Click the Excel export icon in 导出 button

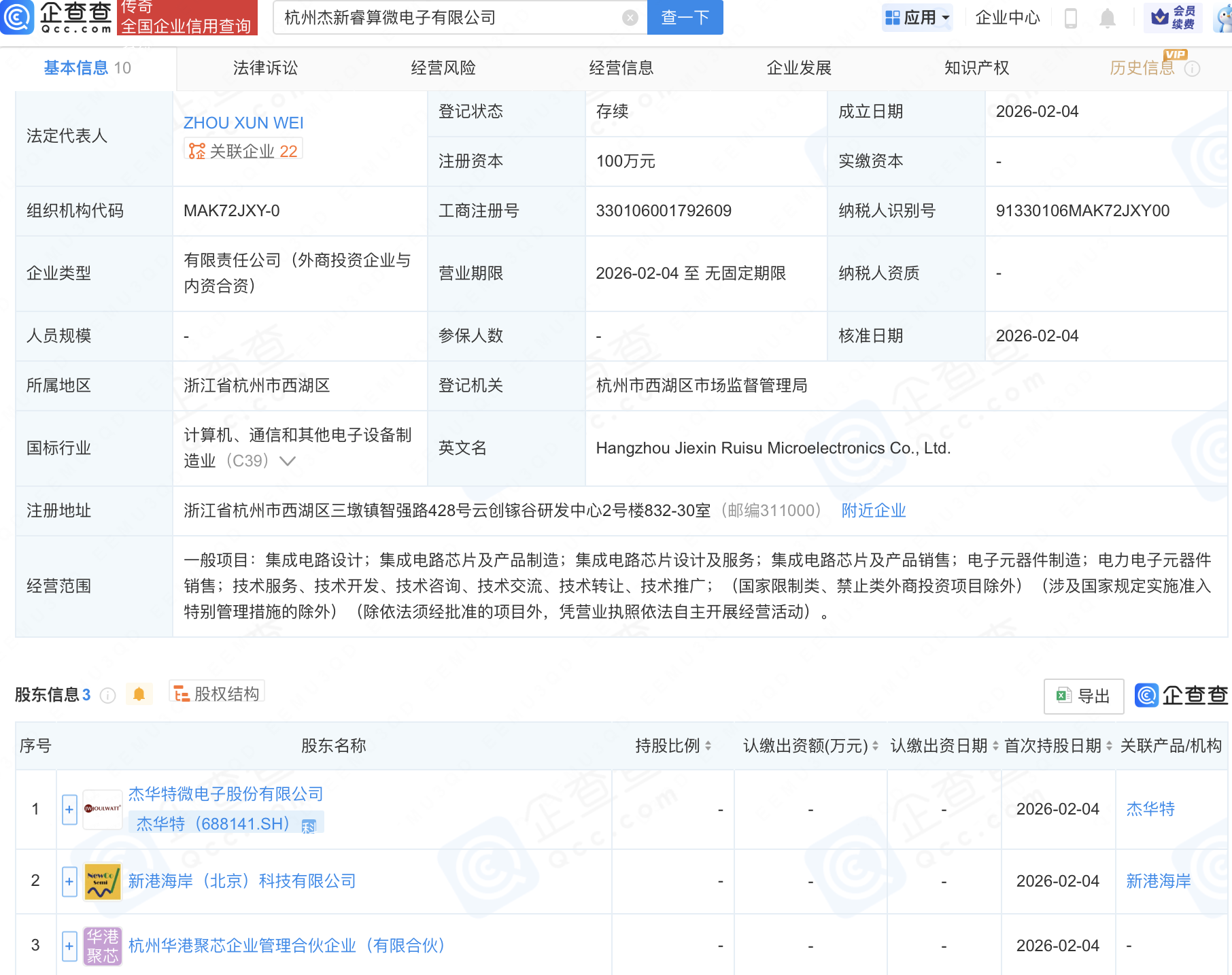tap(1064, 696)
